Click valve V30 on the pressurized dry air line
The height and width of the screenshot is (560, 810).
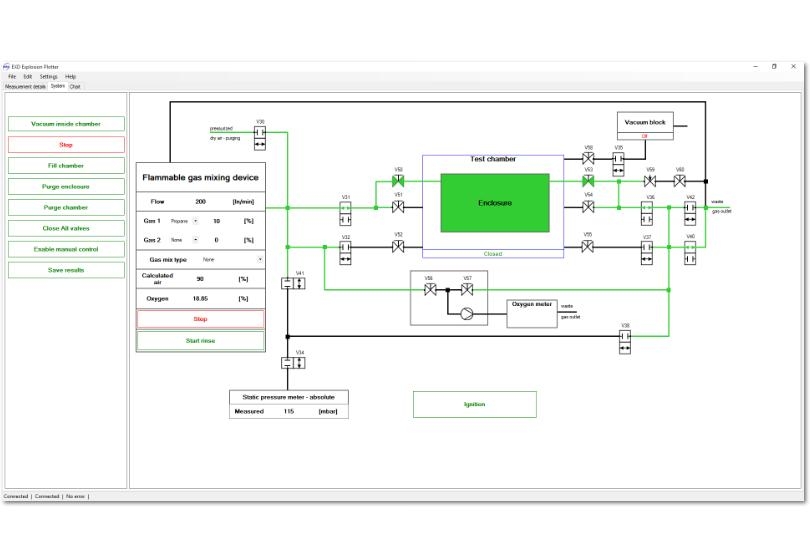[x=260, y=138]
